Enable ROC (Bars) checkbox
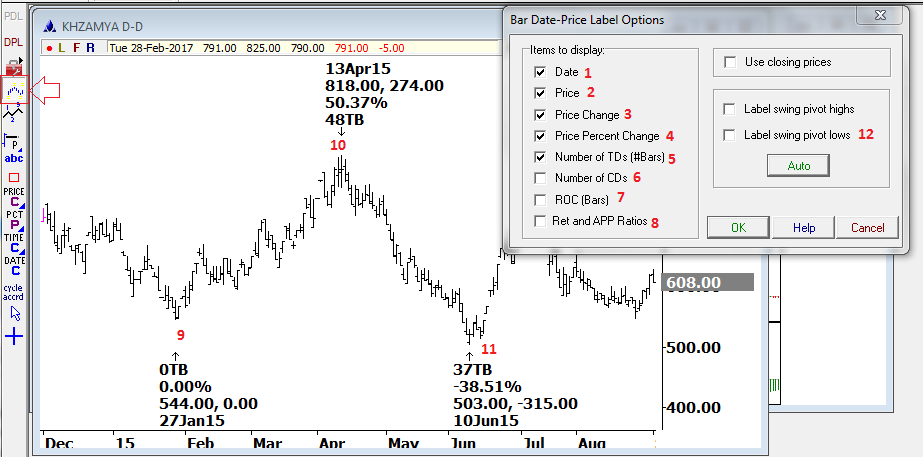 point(540,200)
